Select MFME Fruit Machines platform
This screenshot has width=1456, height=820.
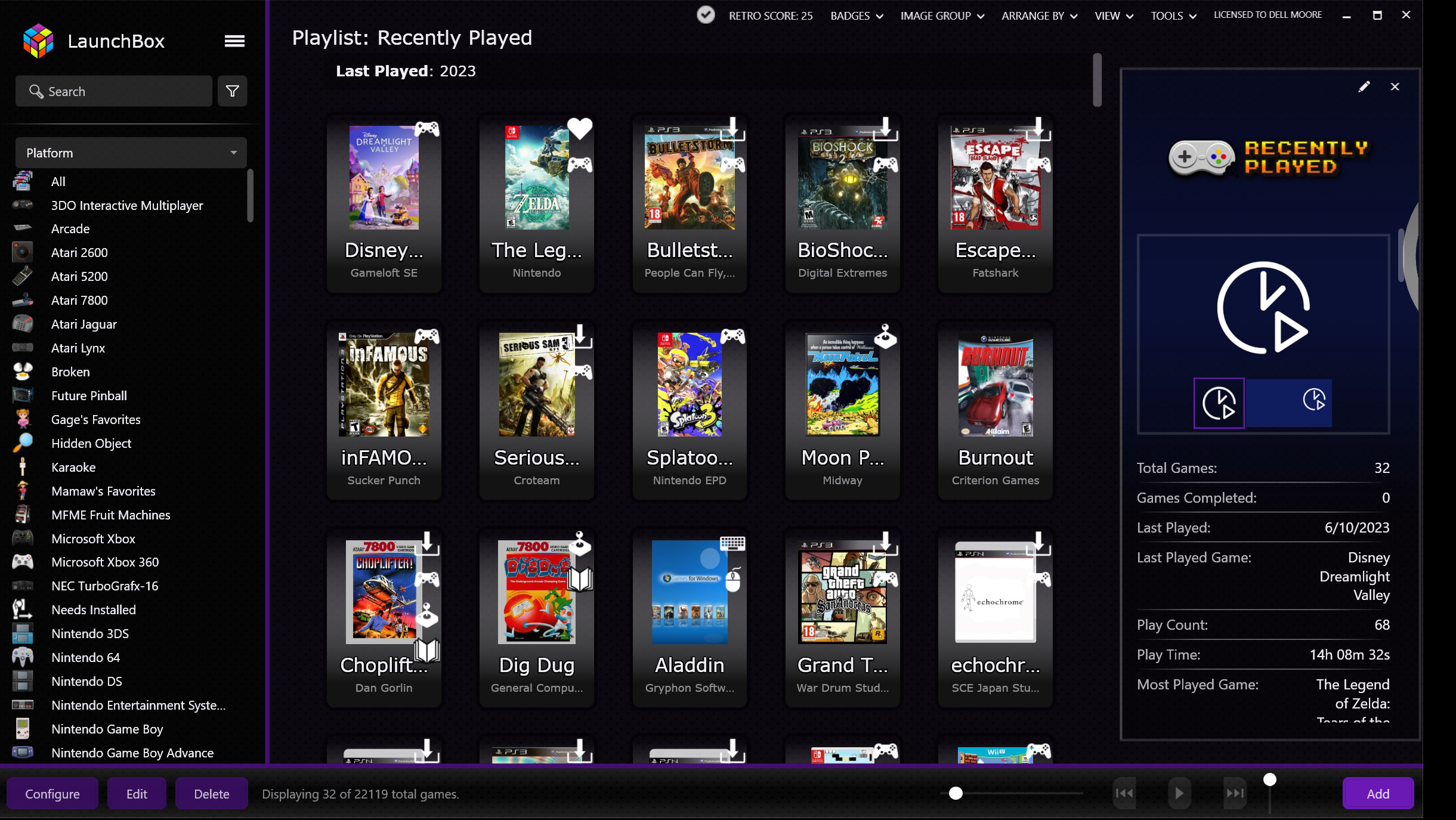click(x=110, y=515)
